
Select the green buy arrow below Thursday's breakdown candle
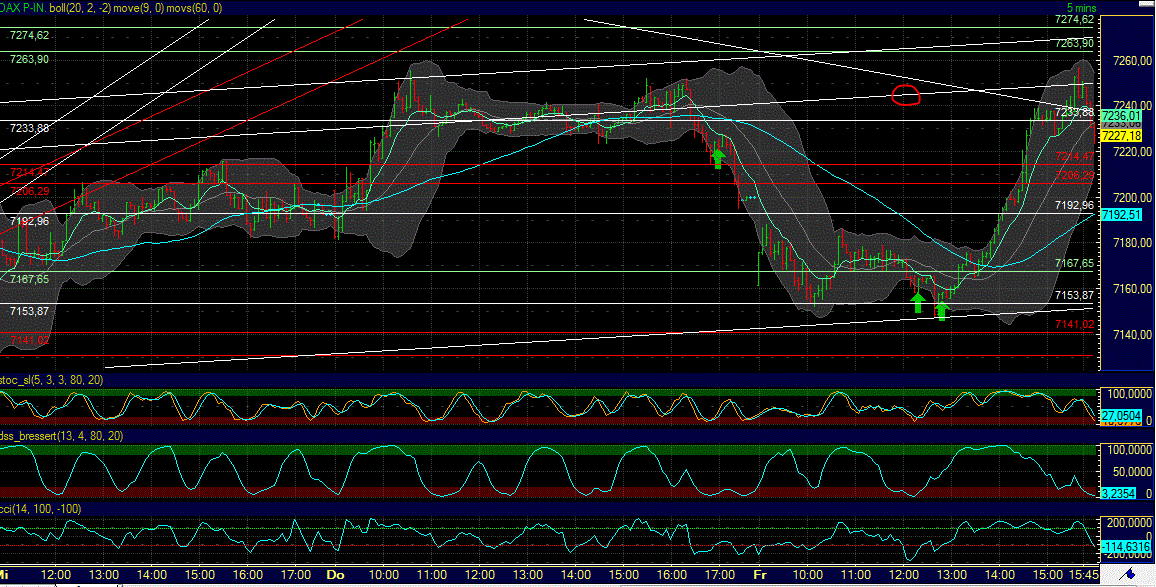(x=718, y=158)
